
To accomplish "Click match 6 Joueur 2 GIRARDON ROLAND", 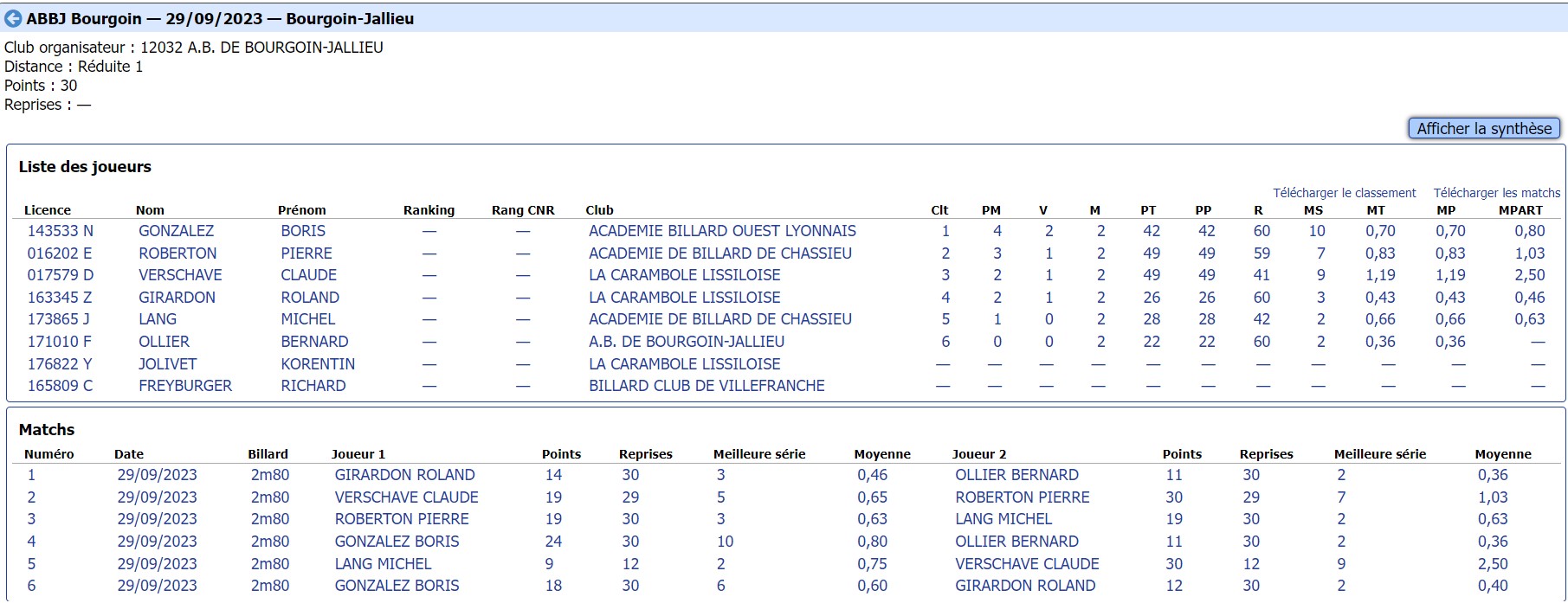I will click(x=1025, y=586).
